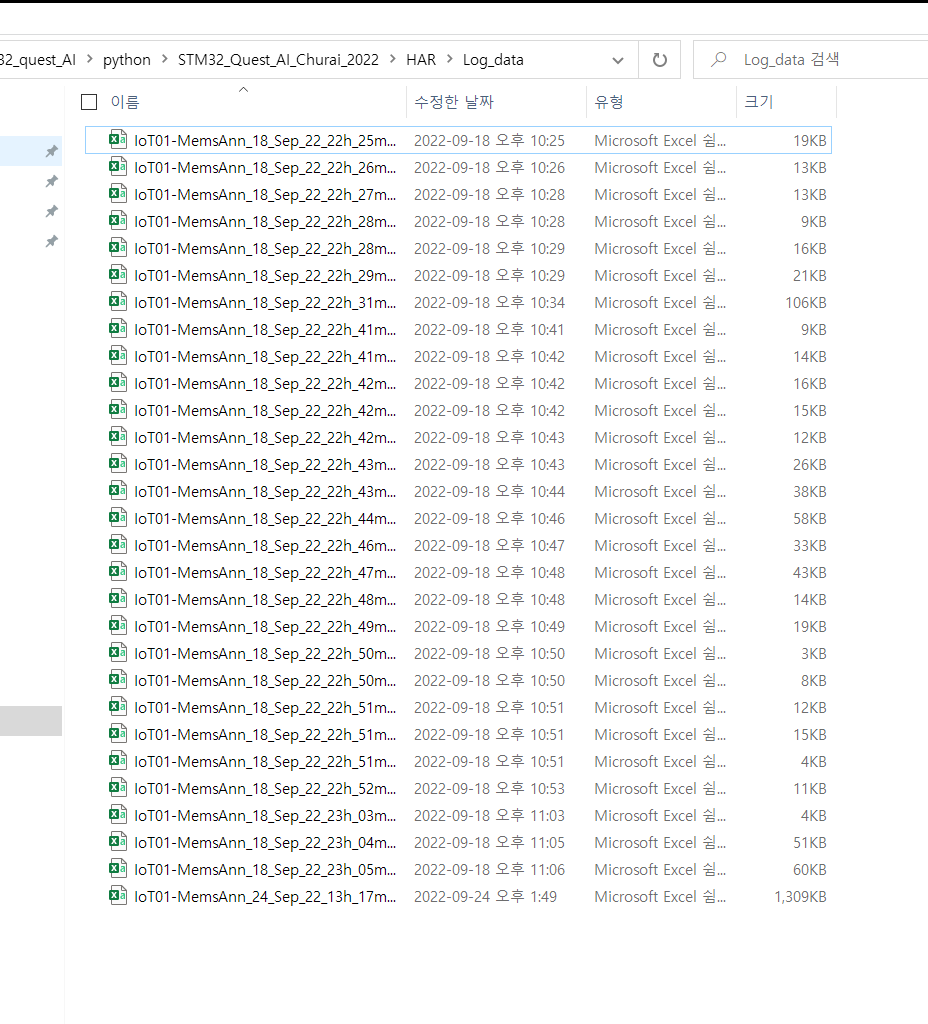Click the Excel icon of the 22h_29m file

click(x=118, y=275)
